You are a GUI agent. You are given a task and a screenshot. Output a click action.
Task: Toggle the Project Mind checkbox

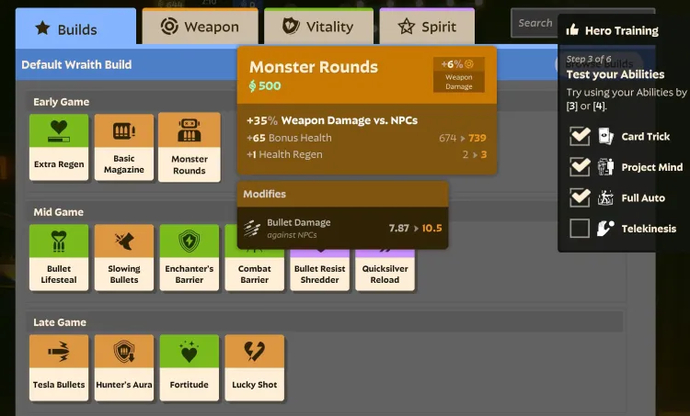click(579, 166)
